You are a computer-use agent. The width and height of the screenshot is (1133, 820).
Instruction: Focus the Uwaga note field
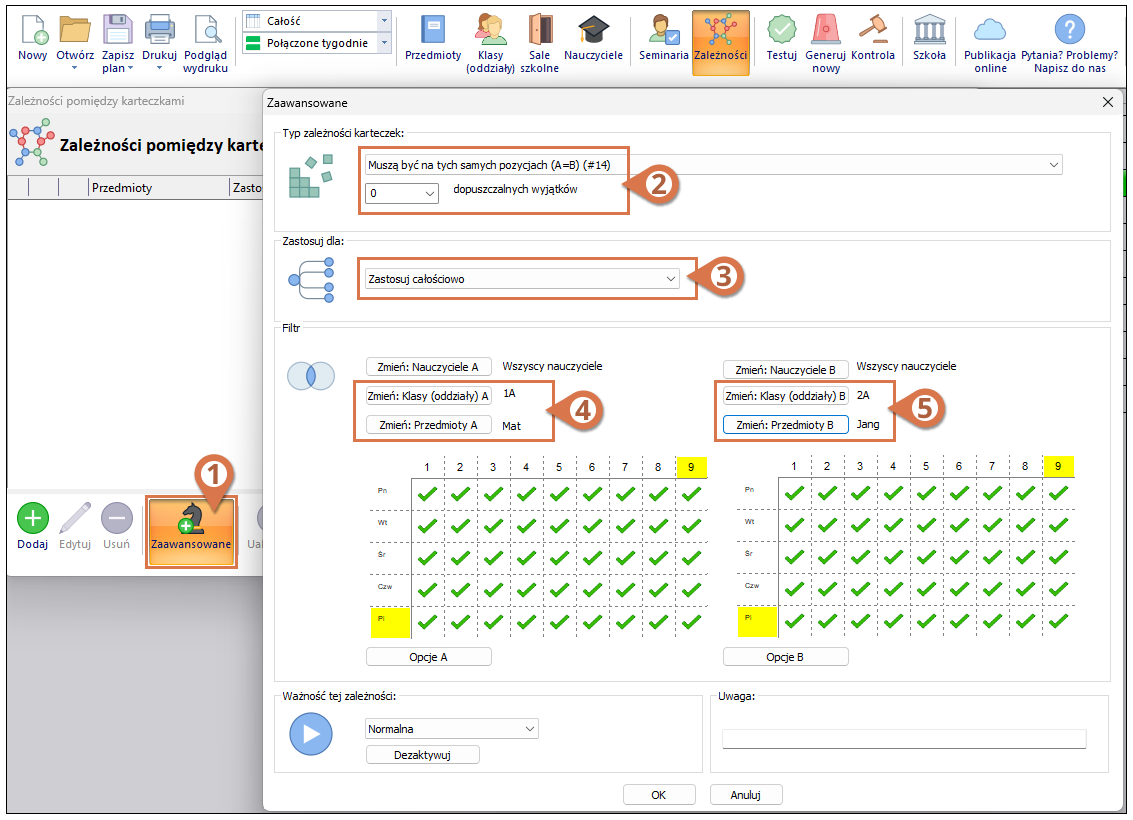(904, 738)
